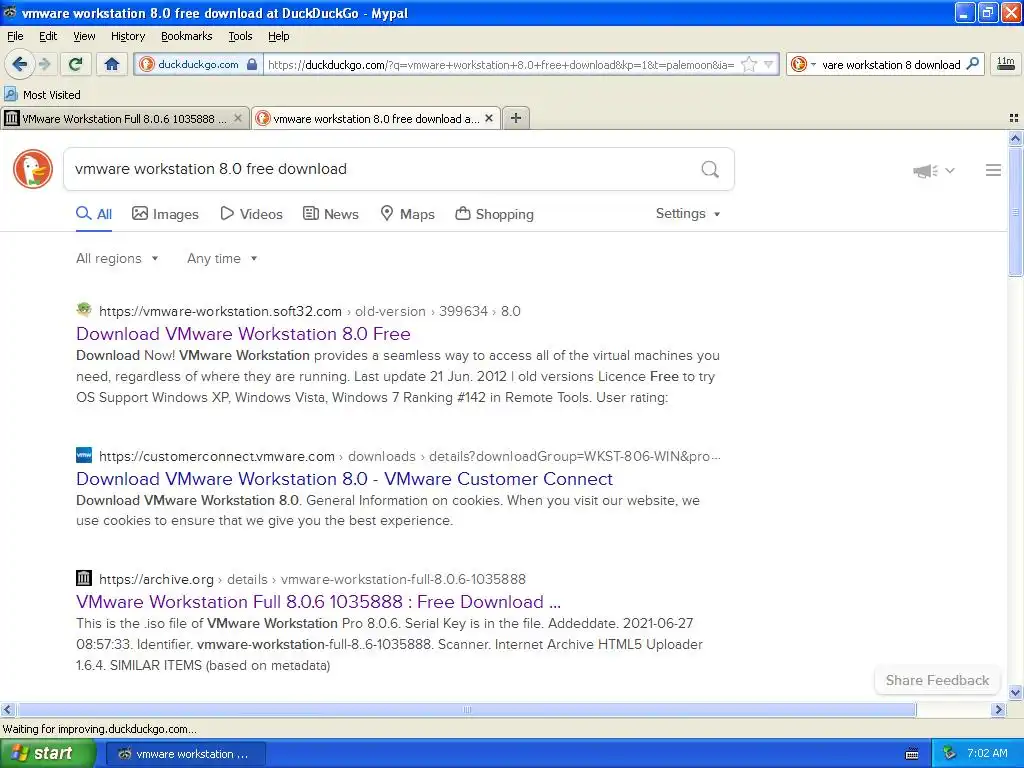Click the URL address bar text
Screen dimensions: 1024x768
(x=501, y=65)
